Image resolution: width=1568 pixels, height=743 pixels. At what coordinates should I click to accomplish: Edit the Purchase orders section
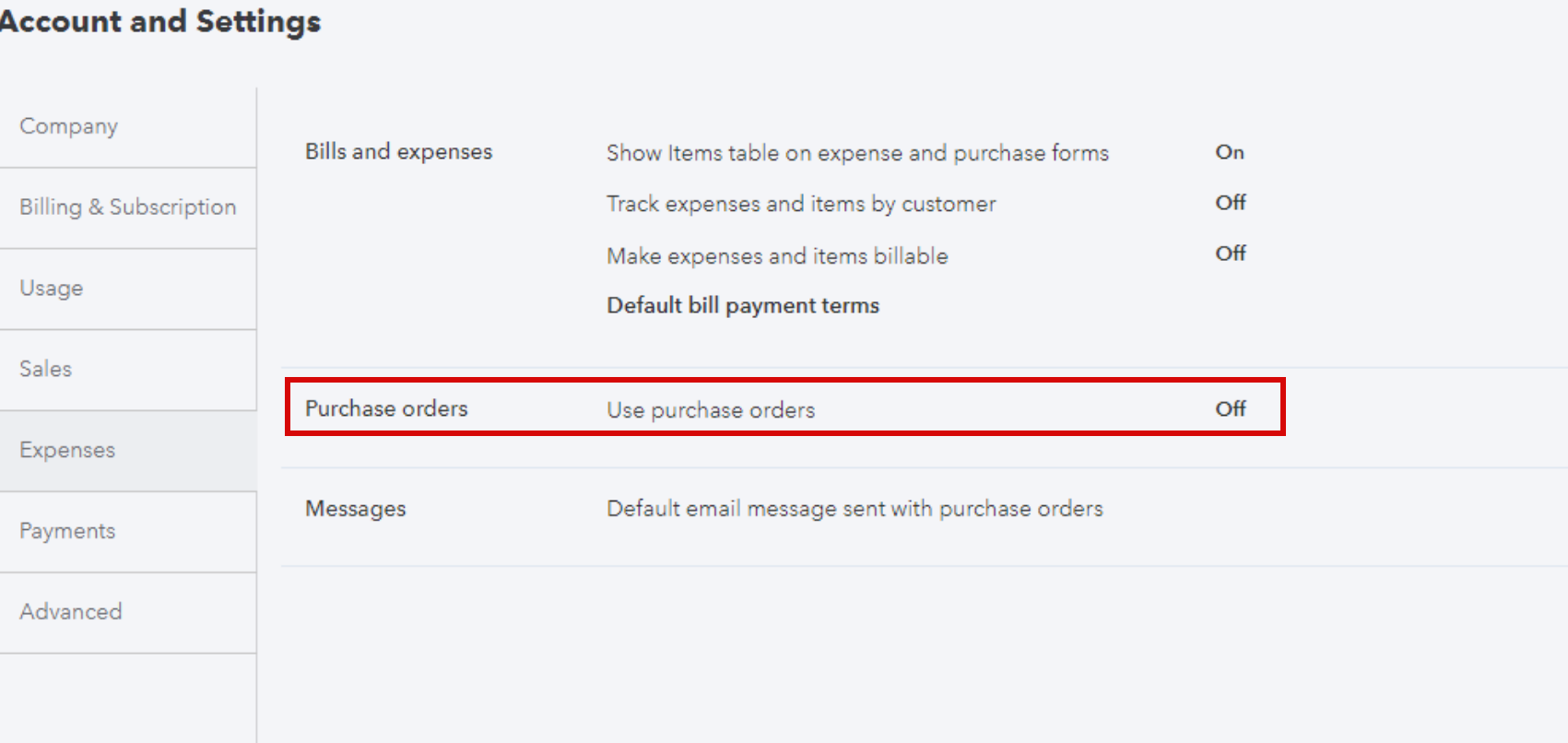tap(386, 408)
